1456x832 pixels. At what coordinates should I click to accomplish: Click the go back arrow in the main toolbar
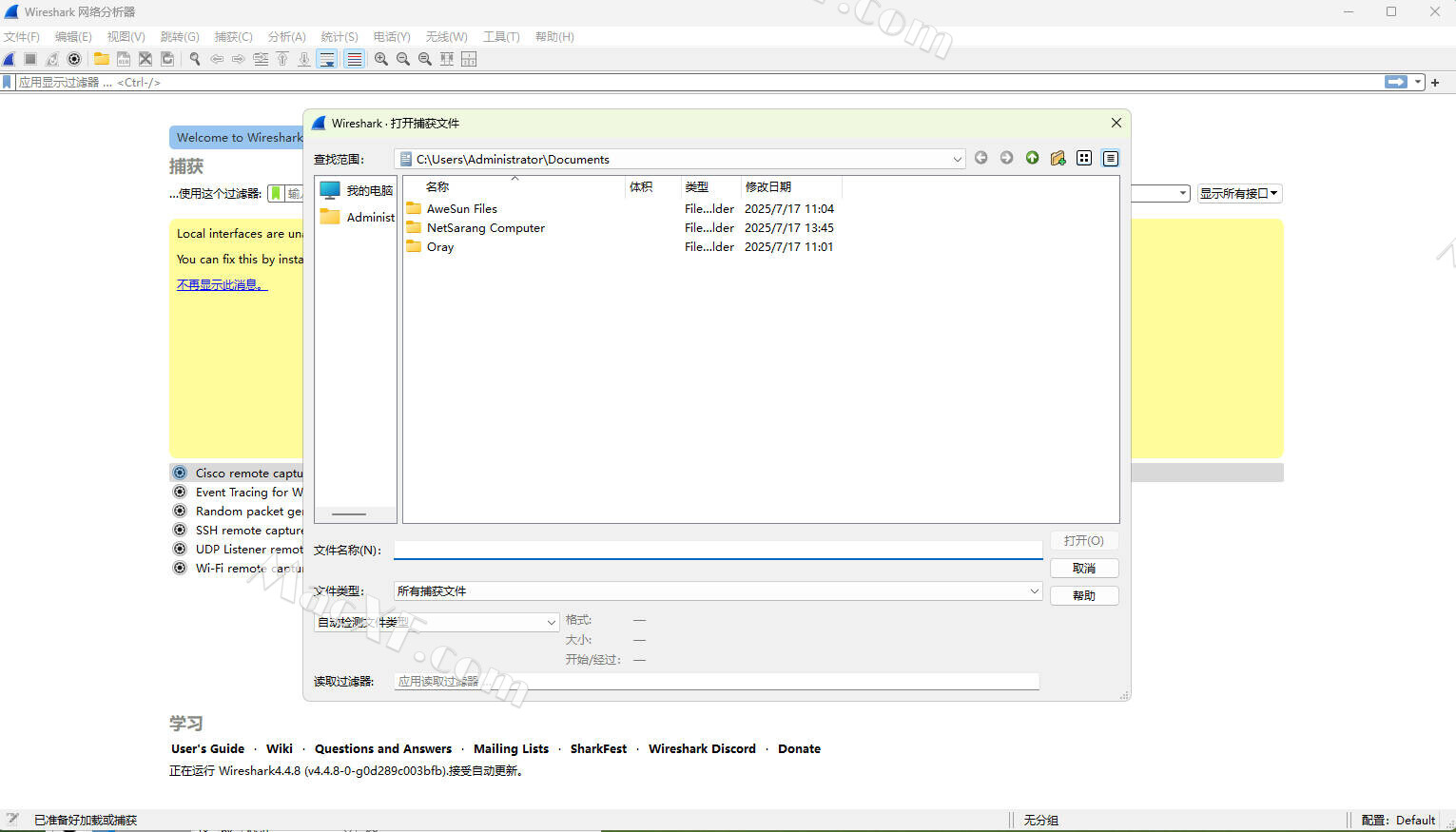click(217, 59)
